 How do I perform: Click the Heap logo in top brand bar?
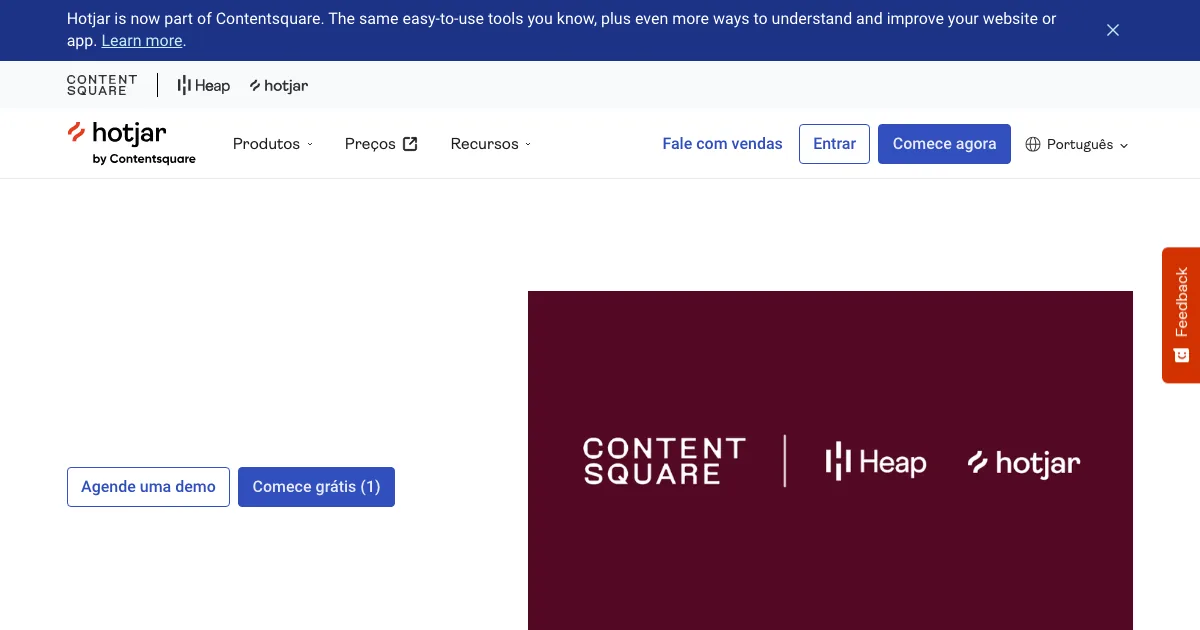click(x=204, y=86)
